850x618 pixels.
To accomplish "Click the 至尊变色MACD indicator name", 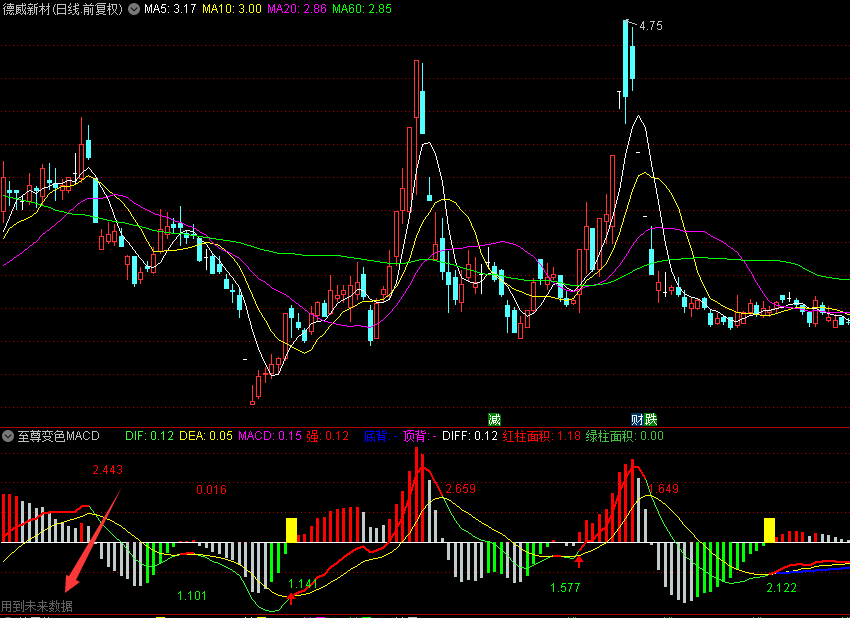I will click(59, 436).
